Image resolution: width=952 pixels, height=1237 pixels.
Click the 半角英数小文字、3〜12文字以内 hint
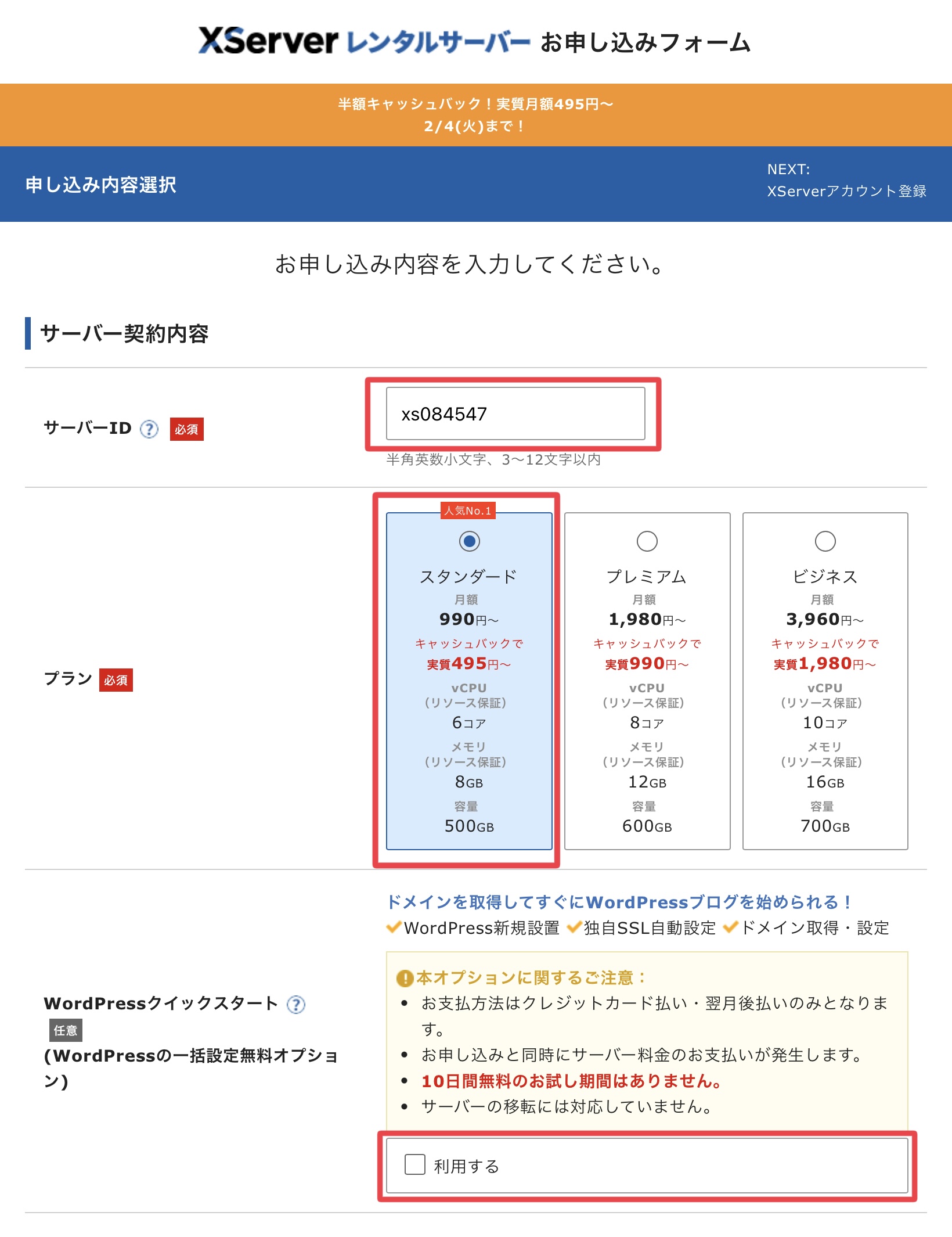pyautogui.click(x=493, y=459)
